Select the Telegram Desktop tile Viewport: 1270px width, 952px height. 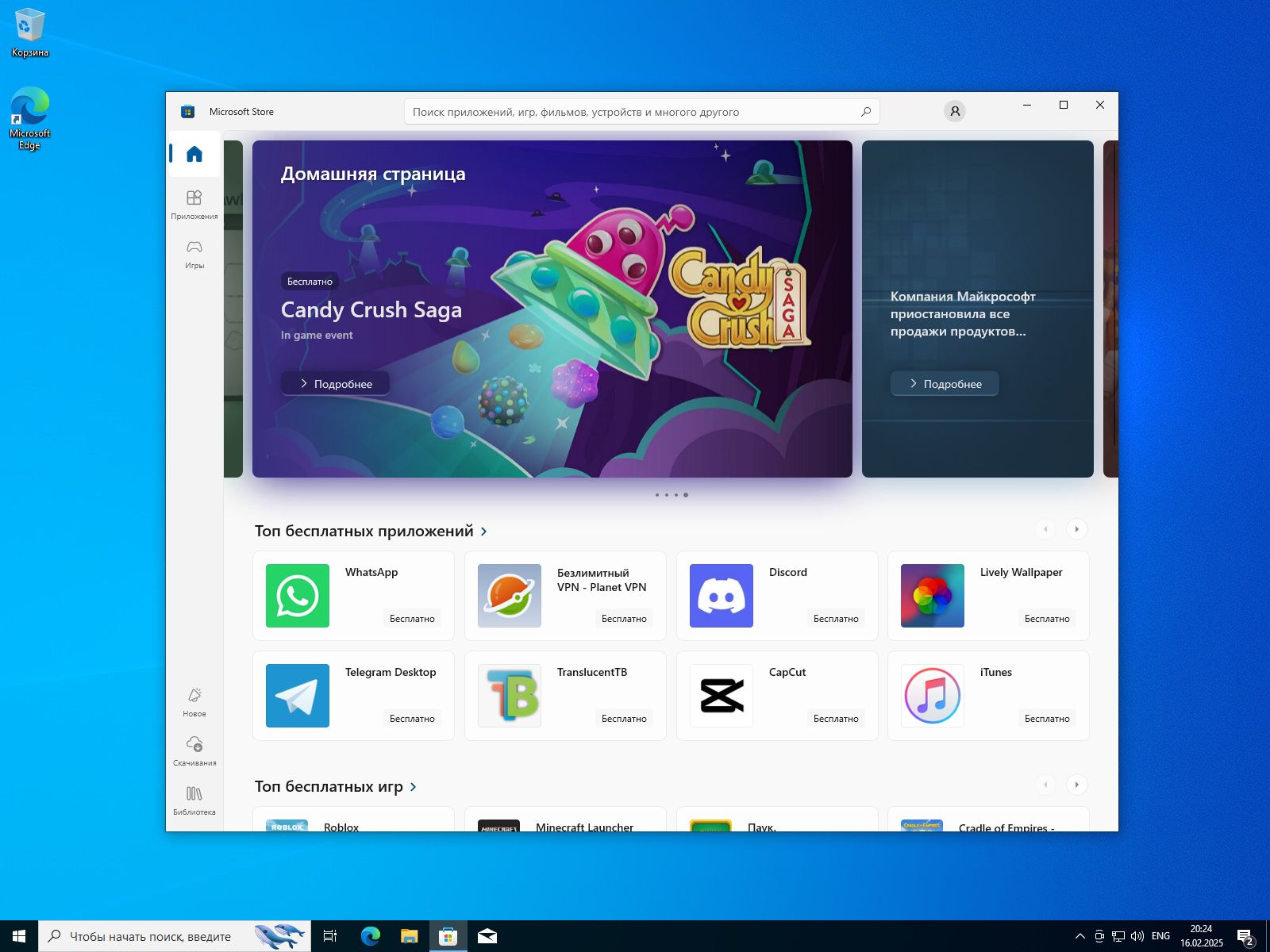tap(352, 696)
